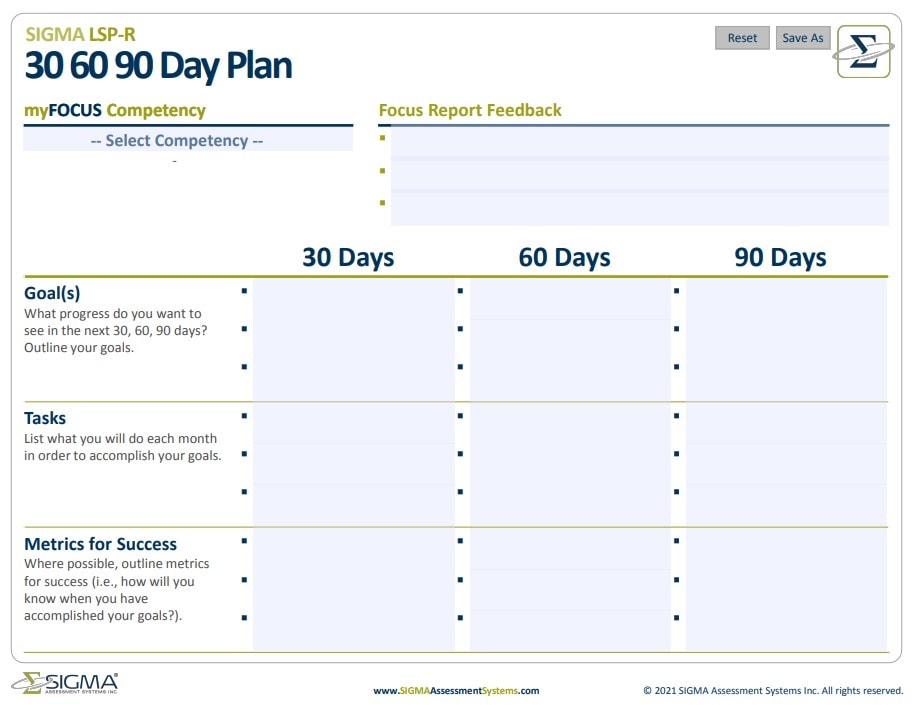Click the first 30 Days Goal field
The height and width of the screenshot is (705, 916).
click(353, 294)
